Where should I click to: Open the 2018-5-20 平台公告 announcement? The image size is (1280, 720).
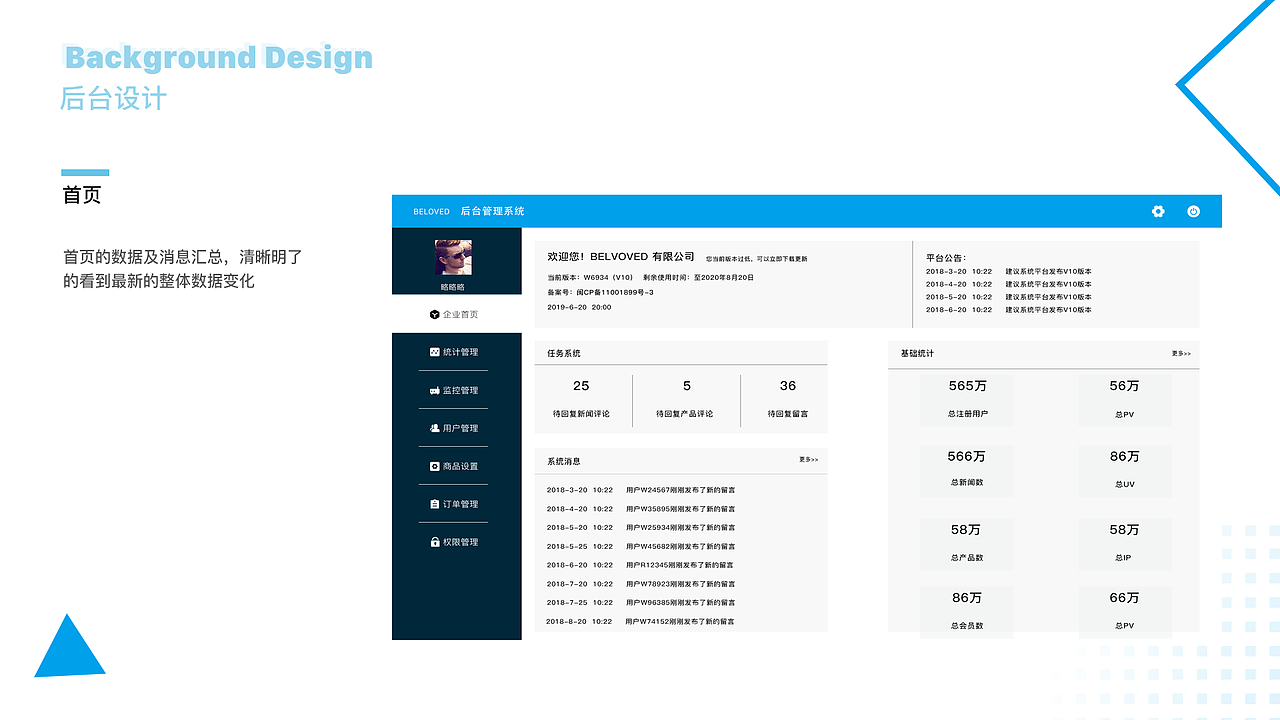(x=1009, y=297)
